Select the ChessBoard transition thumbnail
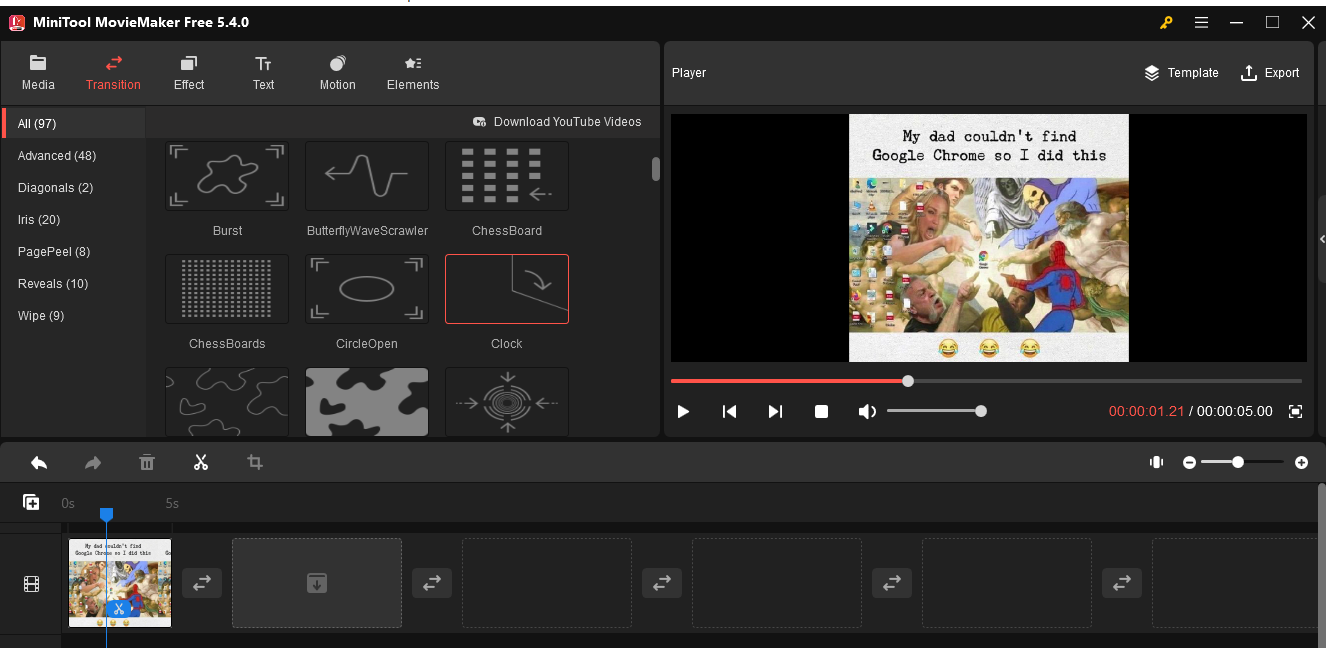 507,176
